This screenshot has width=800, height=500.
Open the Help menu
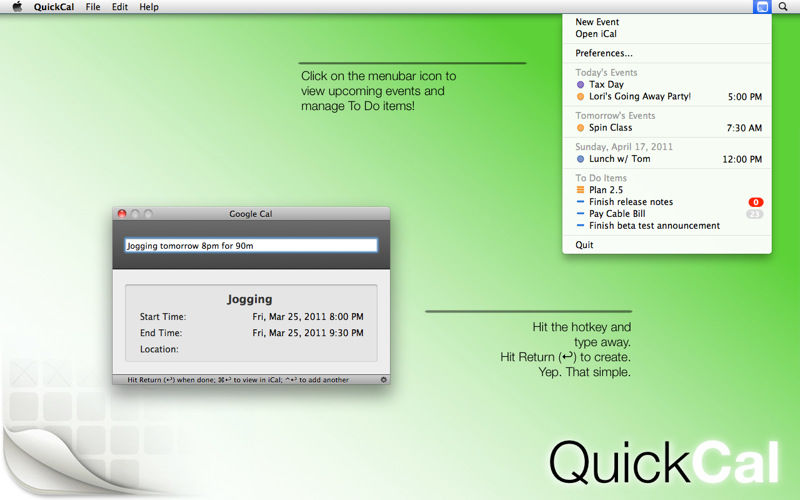tap(149, 7)
